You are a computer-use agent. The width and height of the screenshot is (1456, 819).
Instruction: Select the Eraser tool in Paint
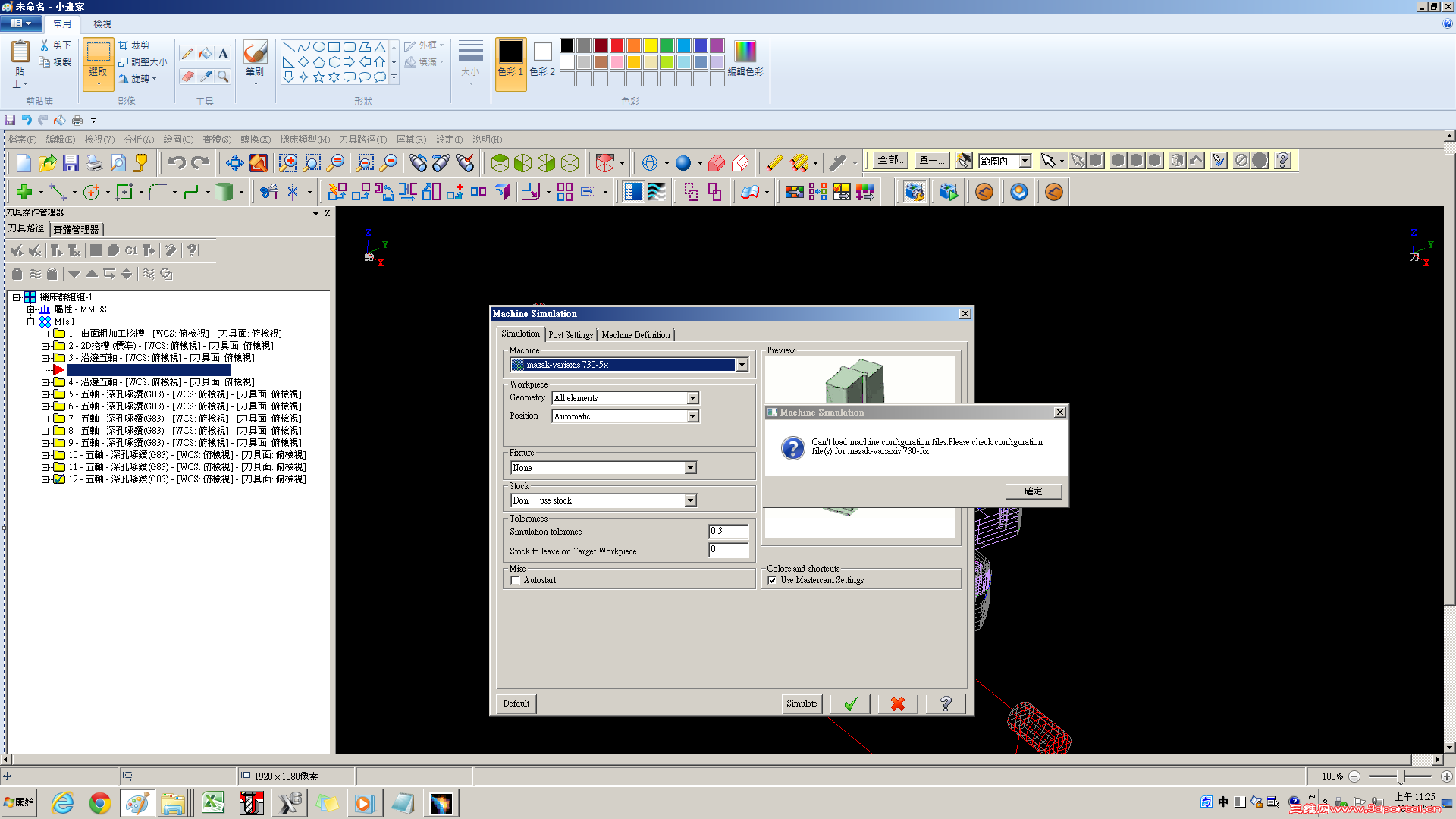click(187, 76)
